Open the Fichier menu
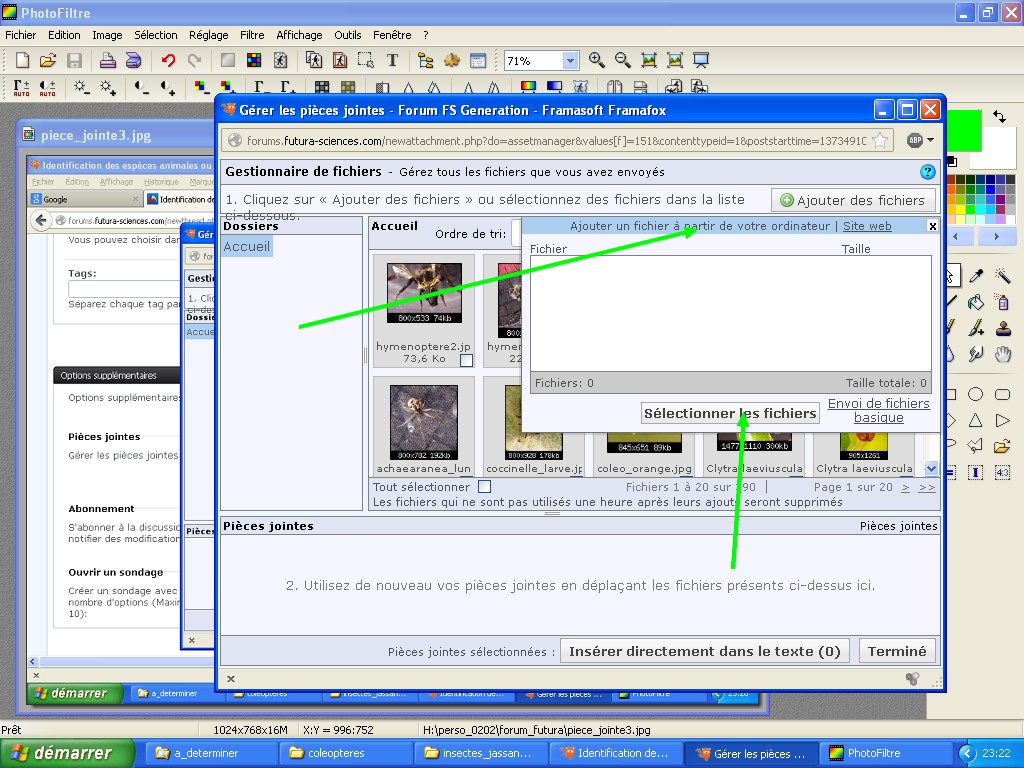Screen dimensions: 1024x768 pos(20,35)
